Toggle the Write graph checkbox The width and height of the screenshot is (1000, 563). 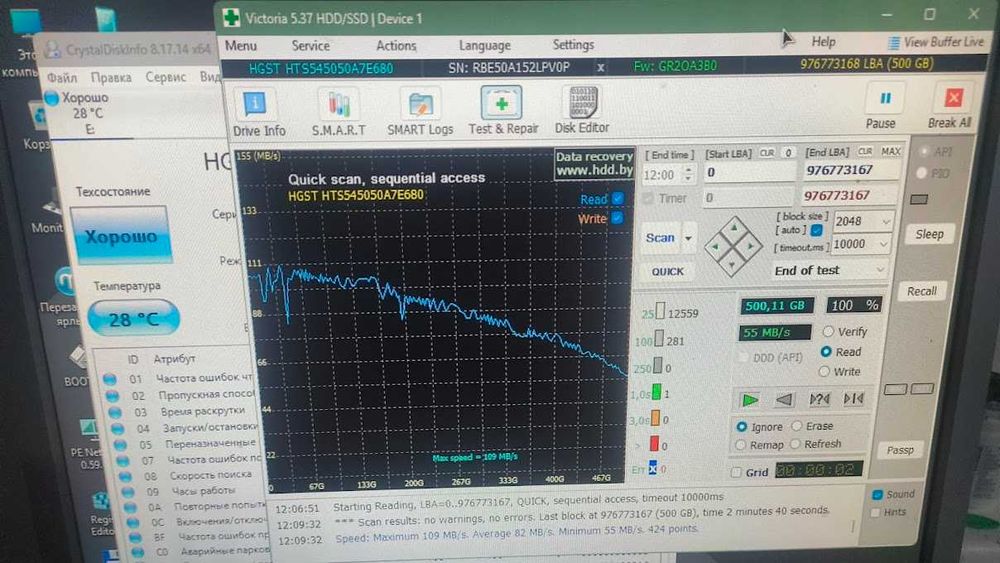coord(617,217)
